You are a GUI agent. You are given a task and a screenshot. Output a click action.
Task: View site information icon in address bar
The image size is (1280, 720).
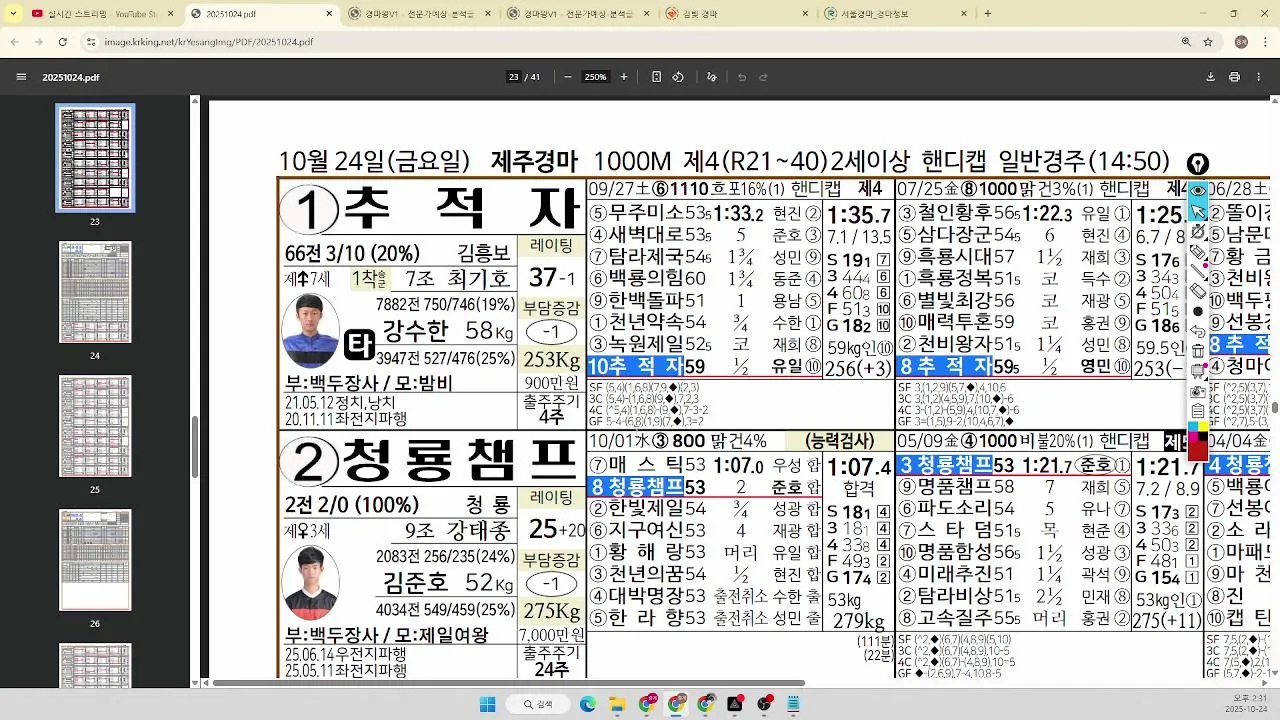(91, 42)
